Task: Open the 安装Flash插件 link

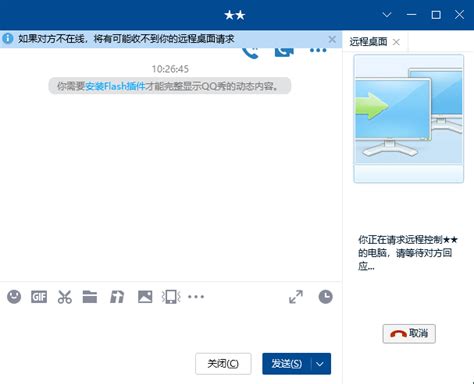Action: [x=115, y=86]
